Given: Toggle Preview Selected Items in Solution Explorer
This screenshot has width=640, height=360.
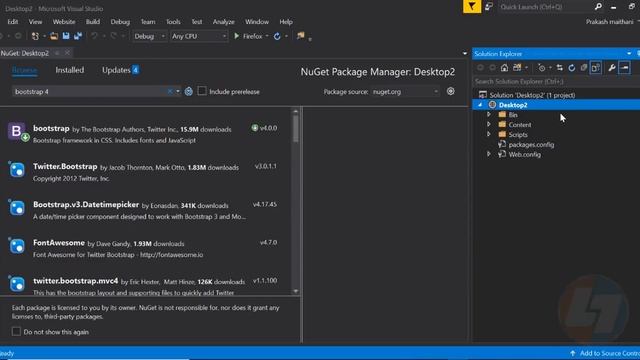Looking at the screenshot, I should (624, 68).
